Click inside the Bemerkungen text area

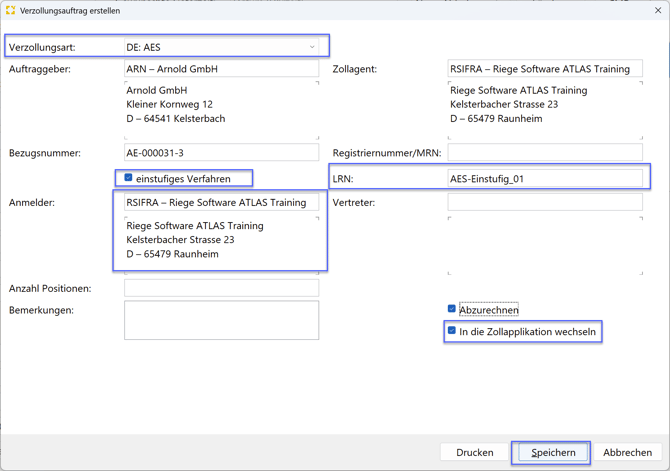(x=221, y=321)
